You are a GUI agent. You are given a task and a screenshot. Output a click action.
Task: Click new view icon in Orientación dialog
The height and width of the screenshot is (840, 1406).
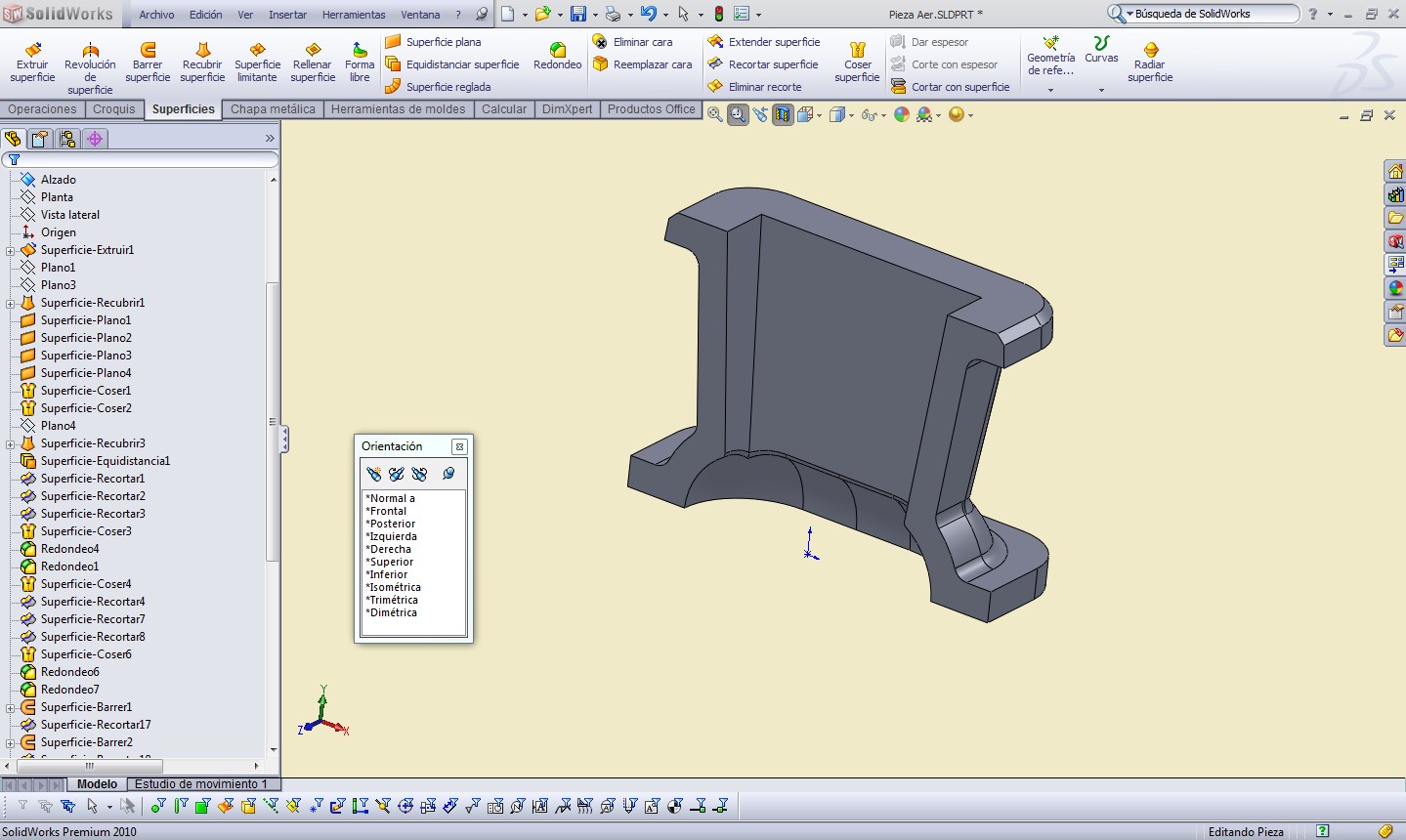pyautogui.click(x=373, y=474)
